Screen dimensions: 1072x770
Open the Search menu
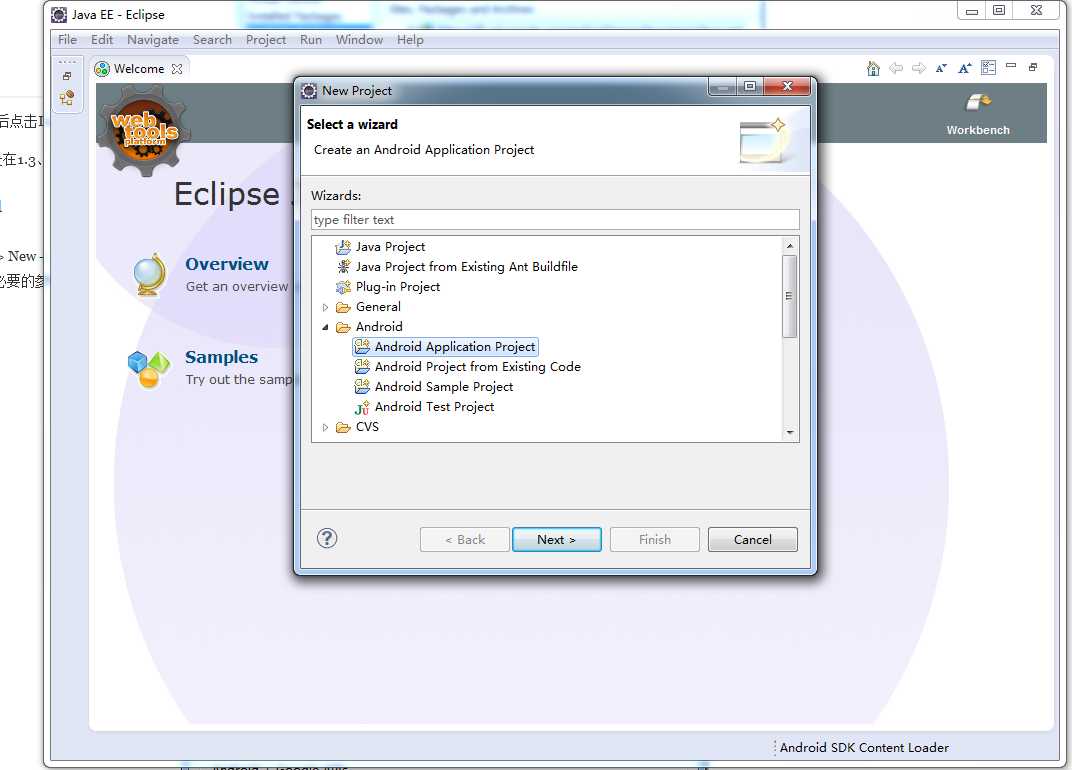pyautogui.click(x=212, y=40)
